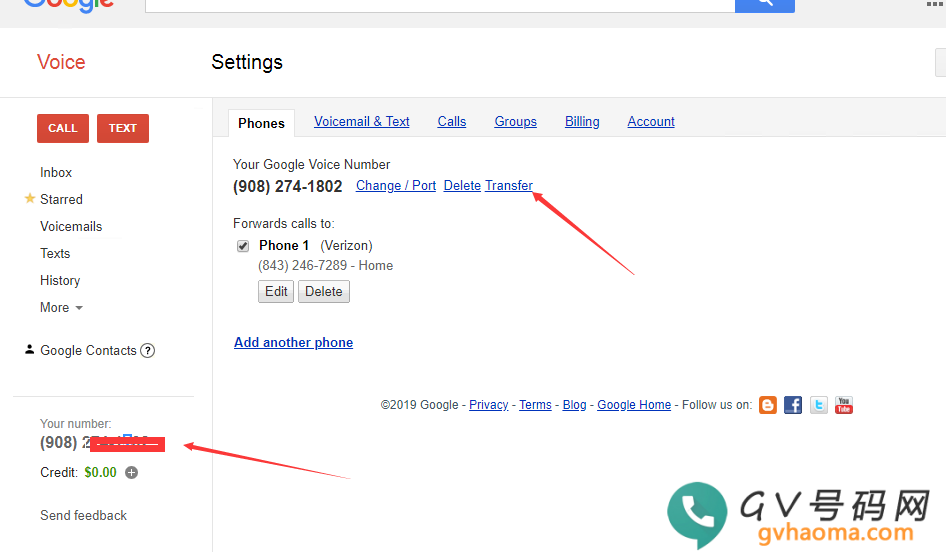Viewport: 946px width, 552px height.
Task: Click the person icon before Google Contacts
Action: (29, 349)
